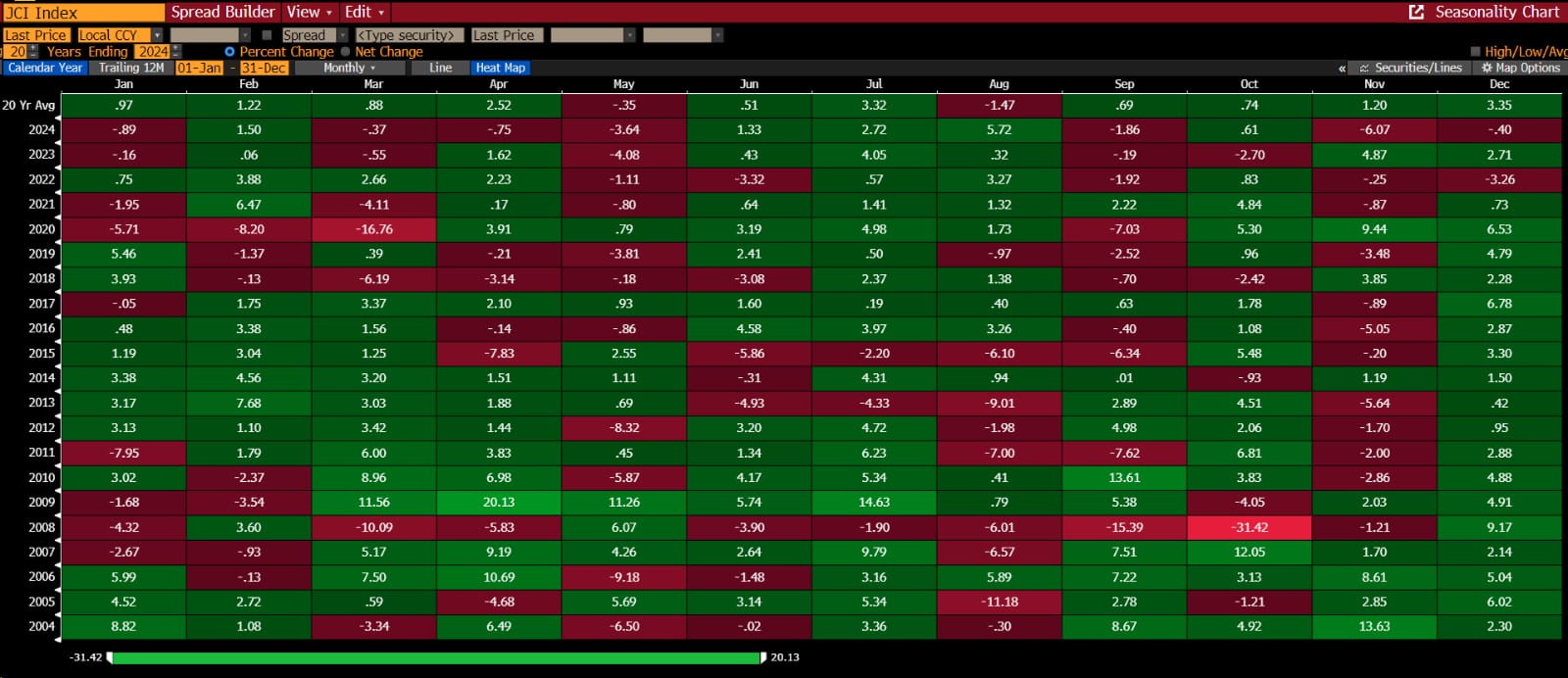
Task: Click the 20 Yr Avg row label
Action: 29,105
